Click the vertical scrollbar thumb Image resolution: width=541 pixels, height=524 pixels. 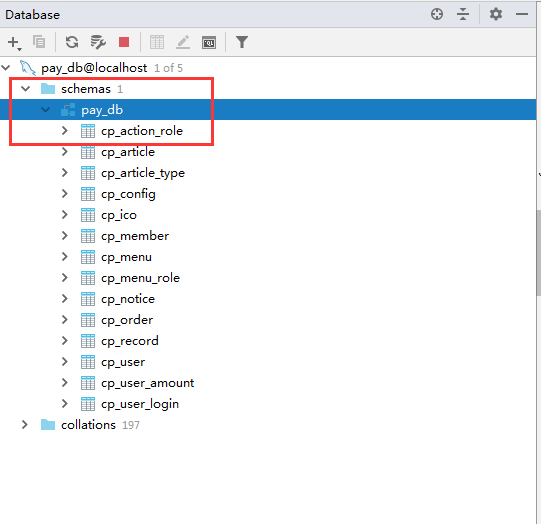click(539, 253)
